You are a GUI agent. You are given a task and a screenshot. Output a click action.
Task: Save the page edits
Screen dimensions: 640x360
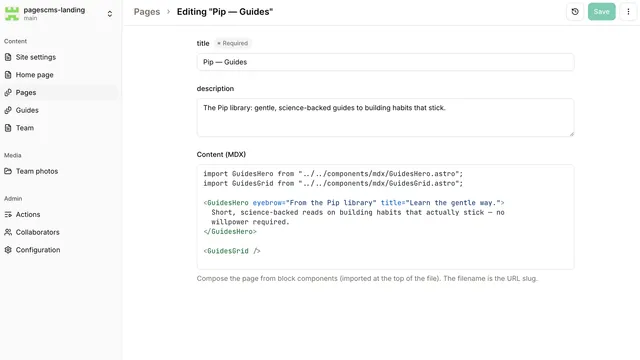click(602, 12)
